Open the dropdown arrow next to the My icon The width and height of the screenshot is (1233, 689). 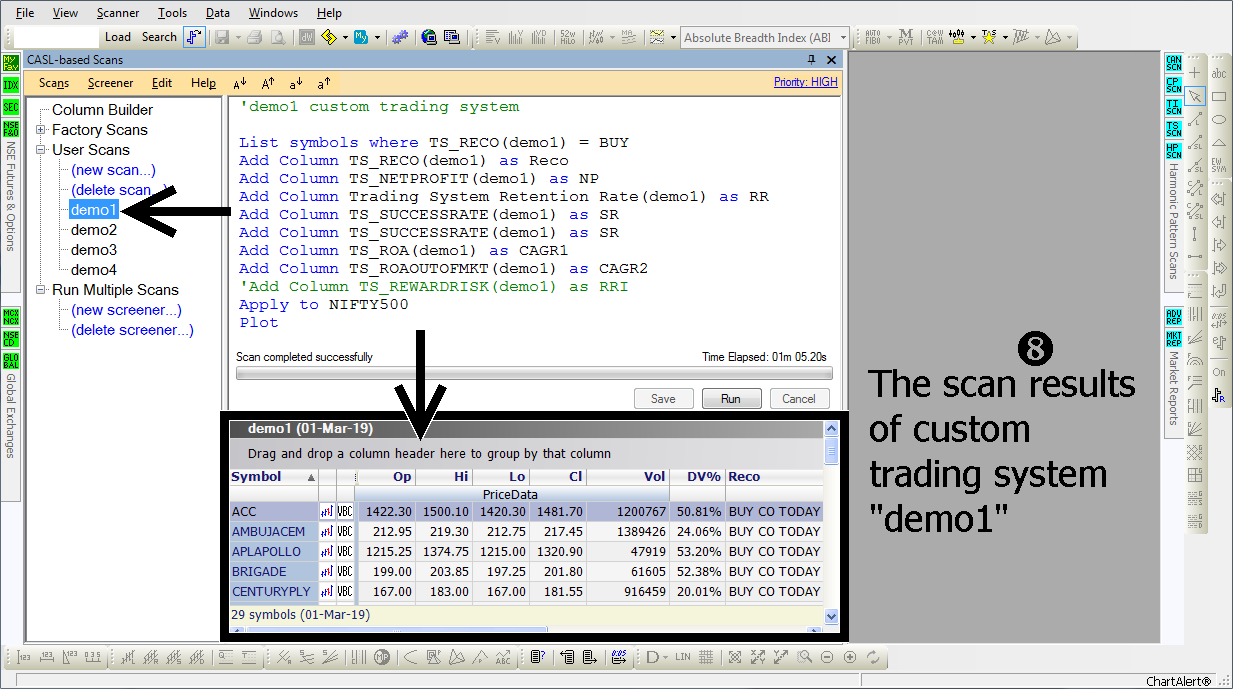tap(377, 37)
